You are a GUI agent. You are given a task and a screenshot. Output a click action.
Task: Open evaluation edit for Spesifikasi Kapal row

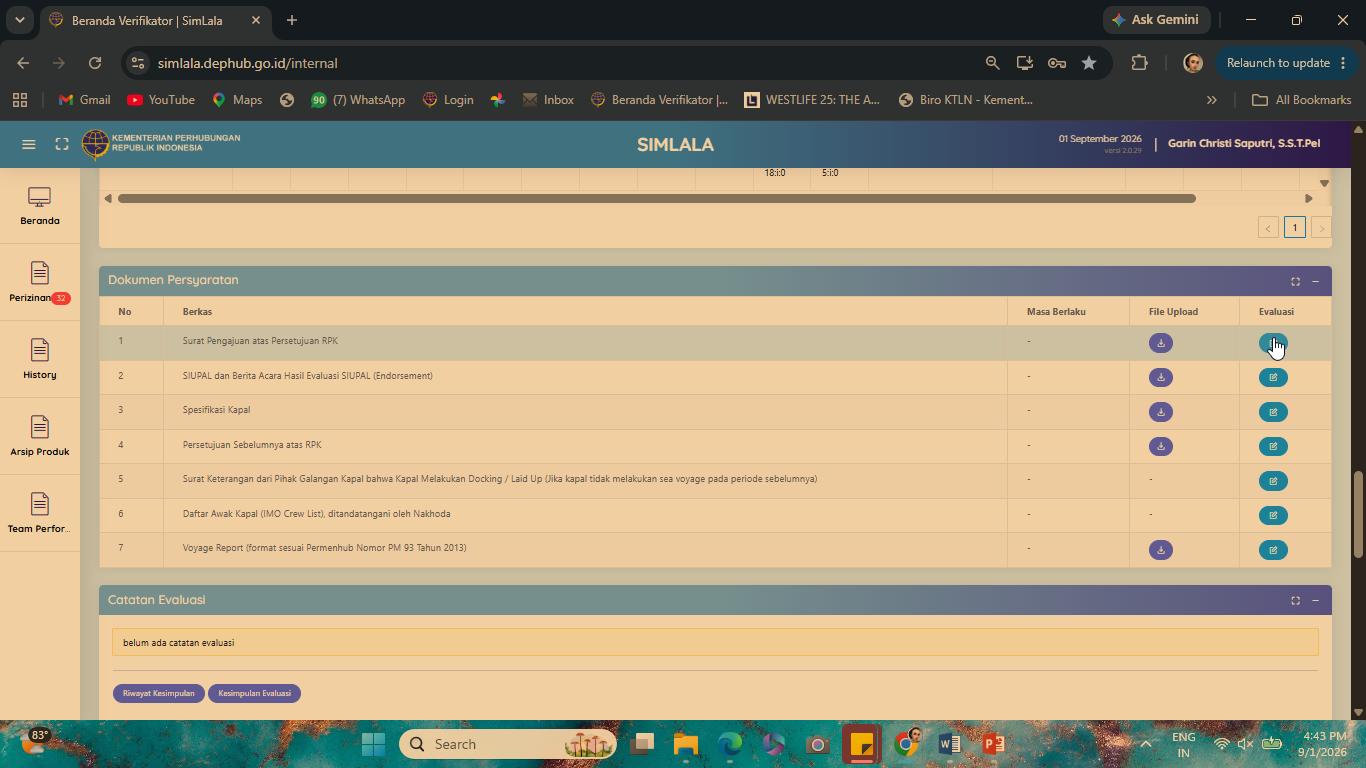1273,412
